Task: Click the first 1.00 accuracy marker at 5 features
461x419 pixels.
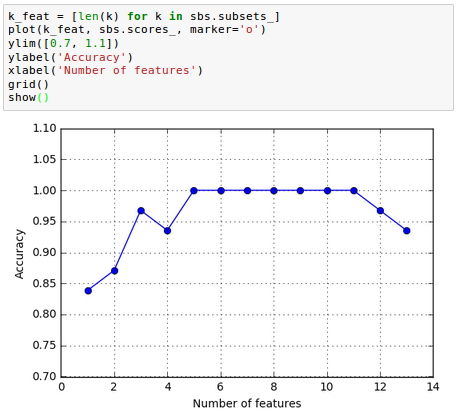Action: click(194, 191)
